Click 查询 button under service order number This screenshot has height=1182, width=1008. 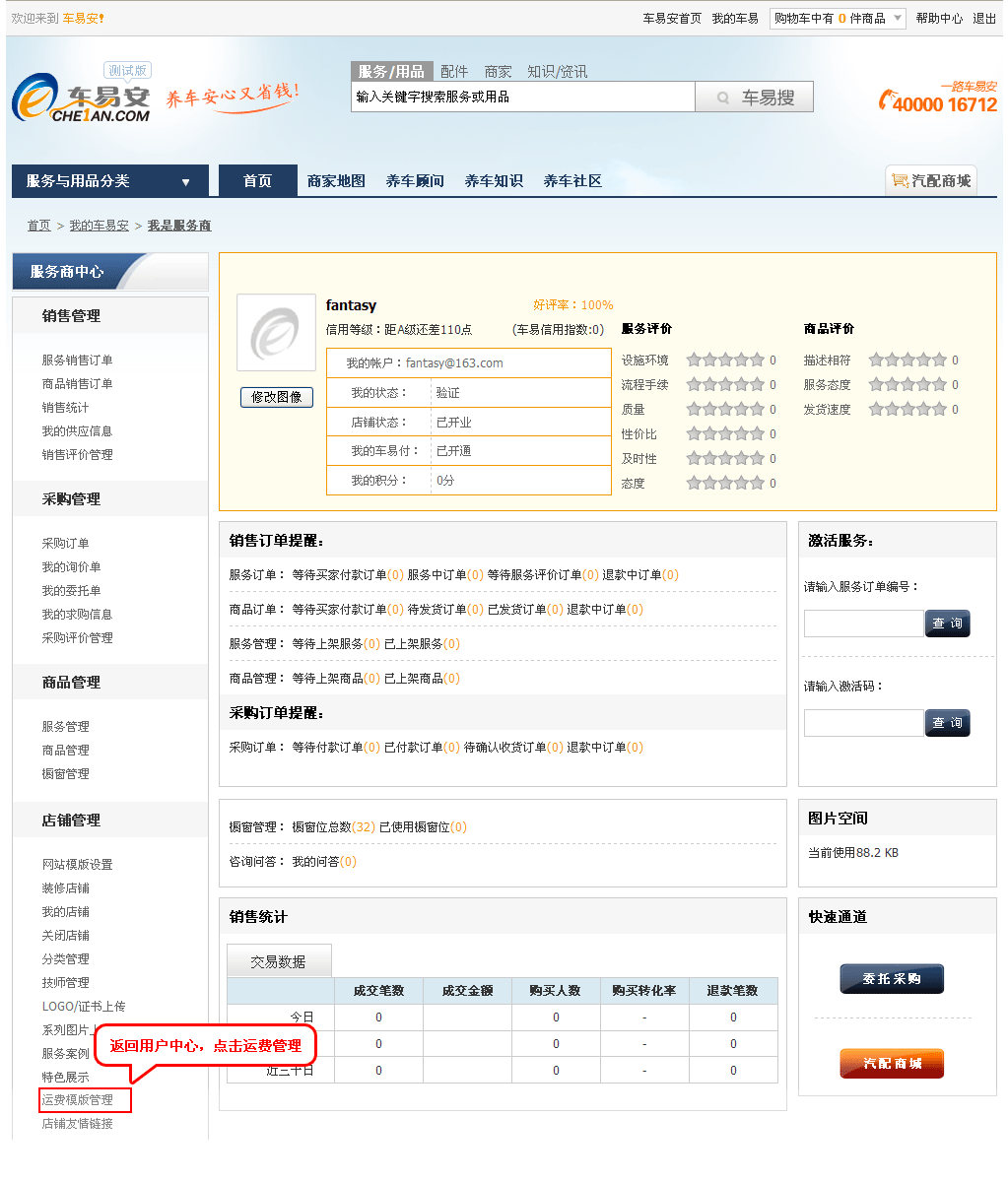pos(947,624)
